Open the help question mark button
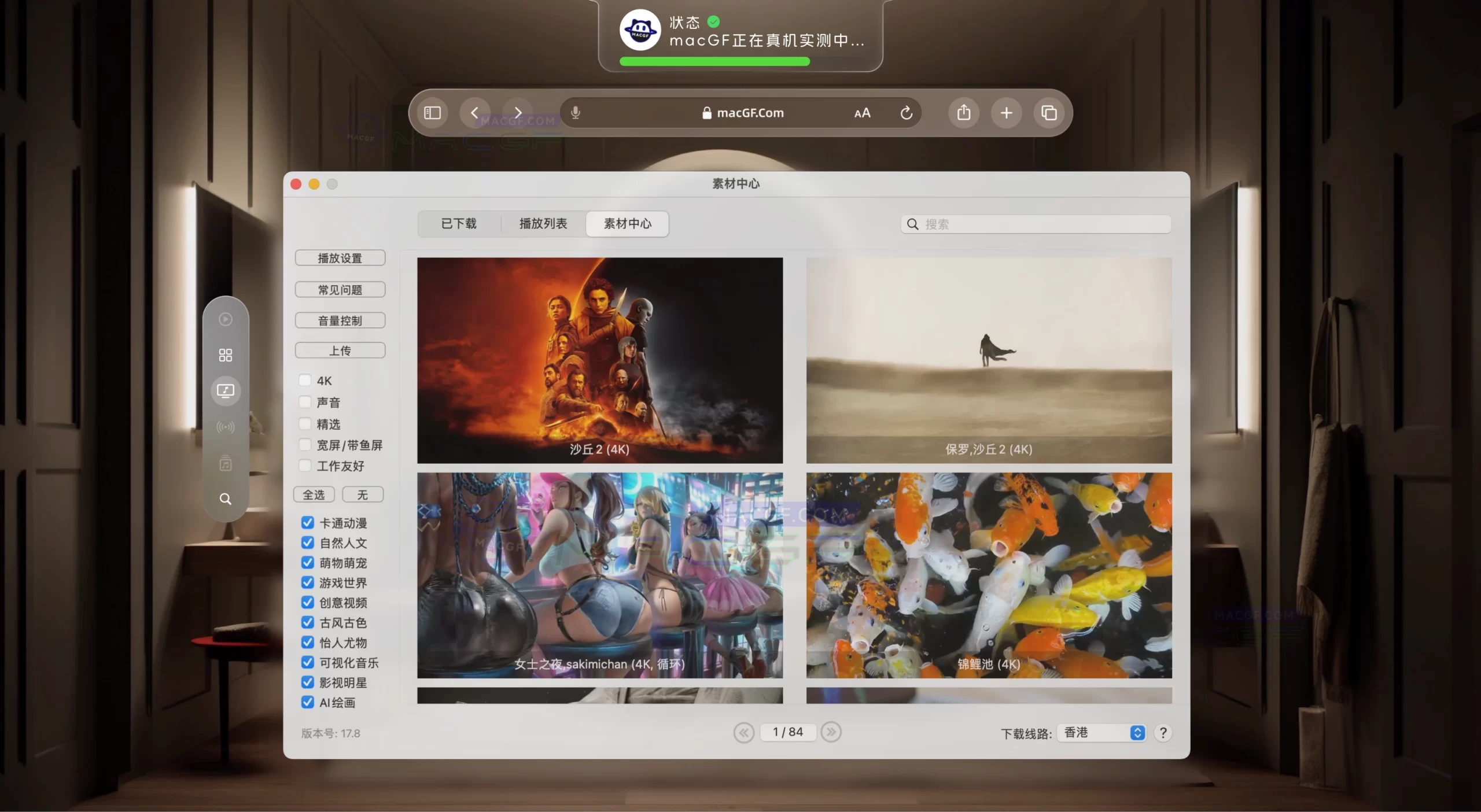 [1163, 733]
